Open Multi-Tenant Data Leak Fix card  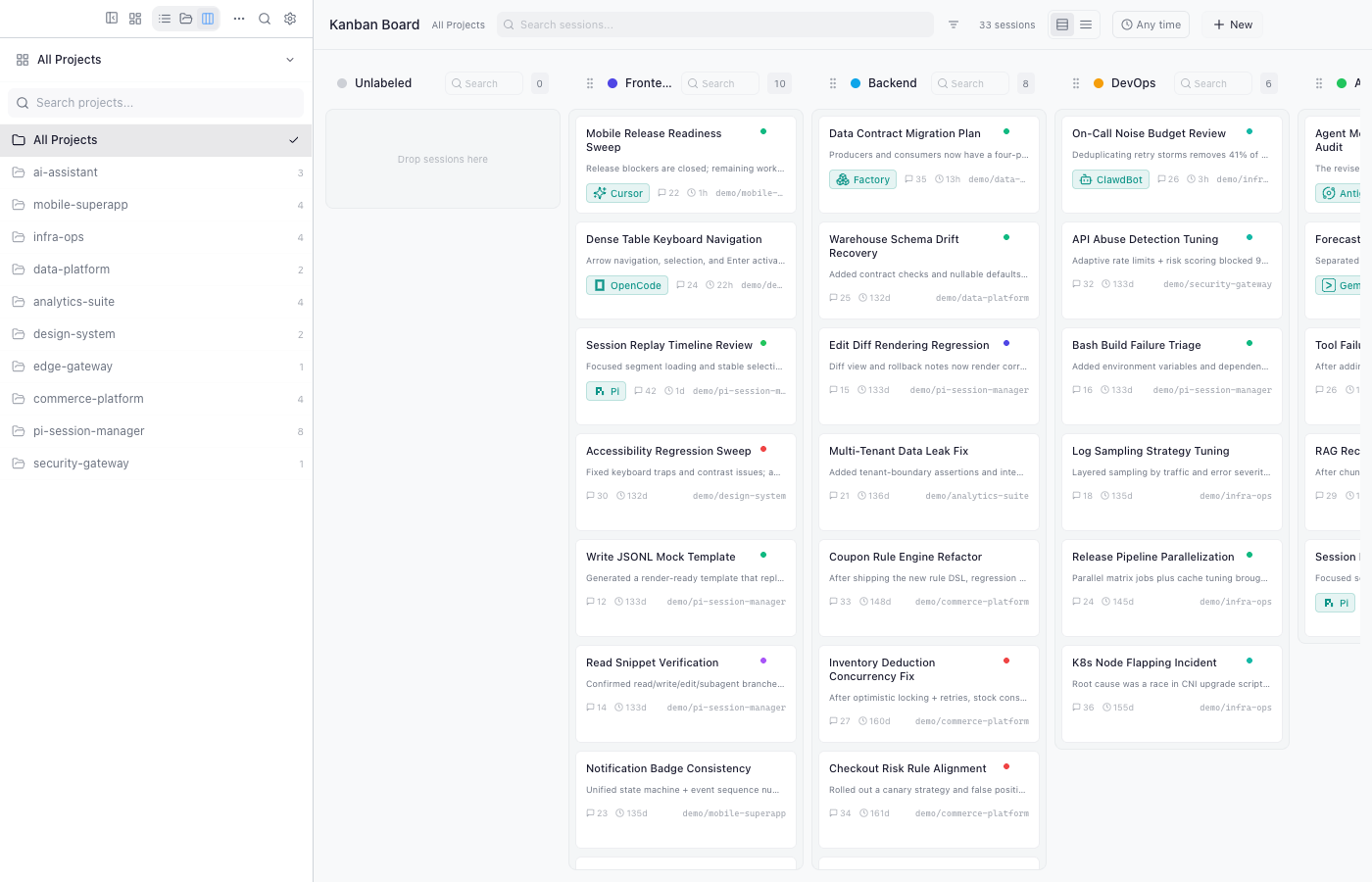click(x=929, y=481)
